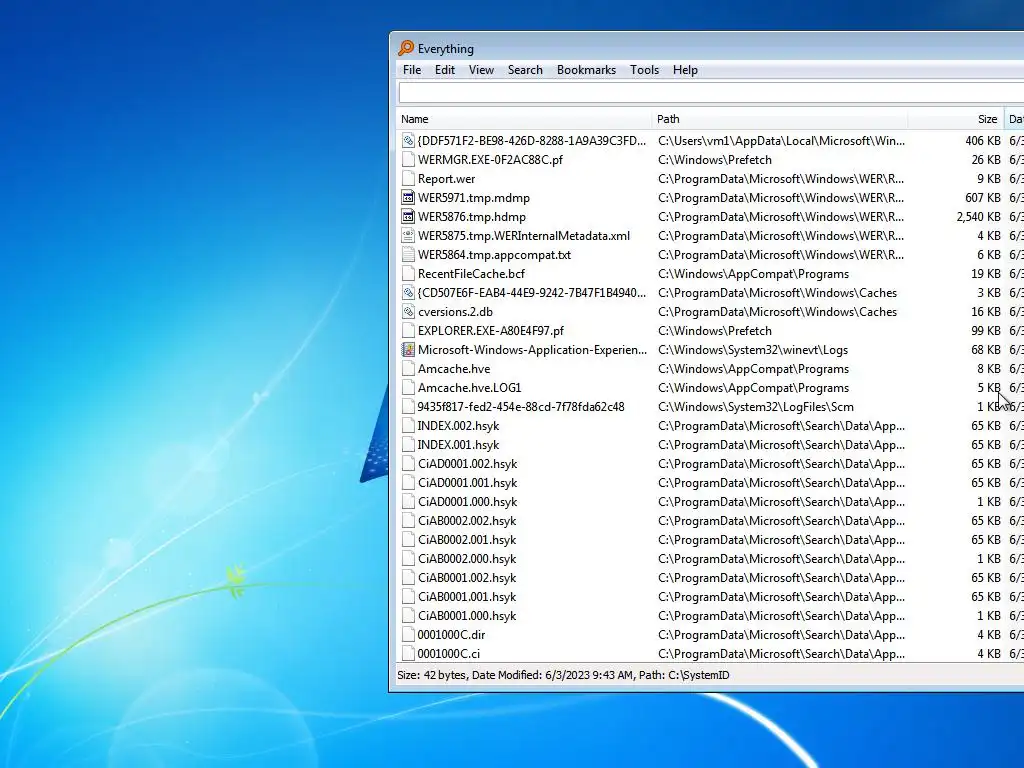Open the Edit menu
Screen dimensions: 1024x768
[445, 70]
